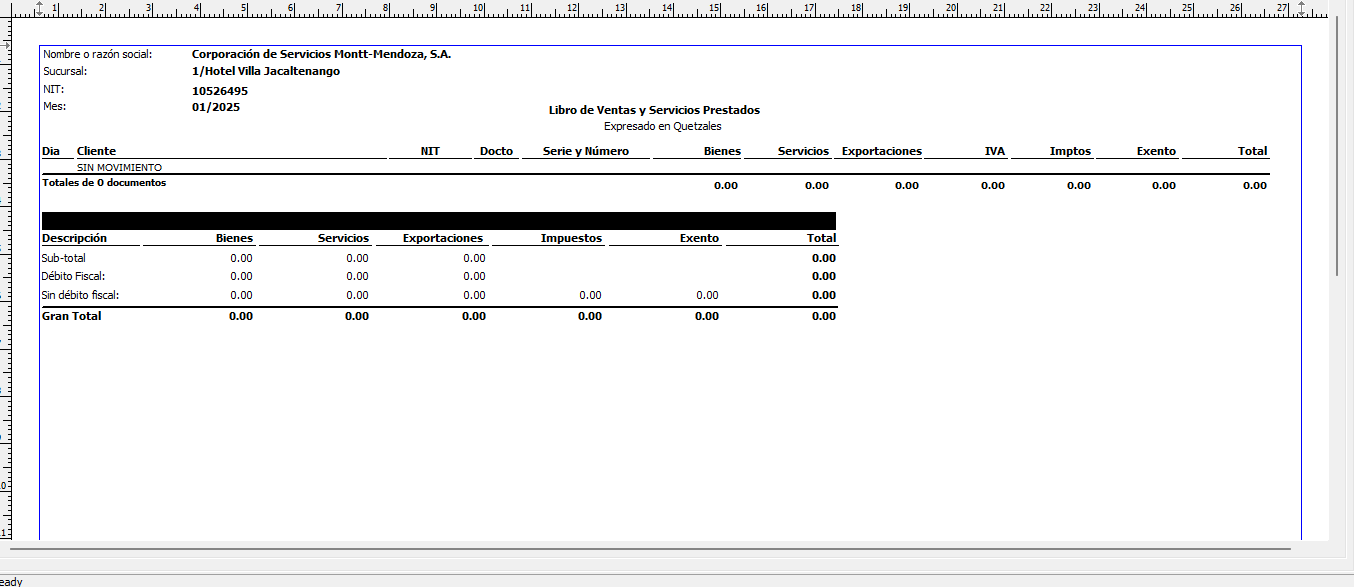Image resolution: width=1354 pixels, height=587 pixels.
Task: Click Gran Total row Total value 0.00
Action: tap(824, 316)
